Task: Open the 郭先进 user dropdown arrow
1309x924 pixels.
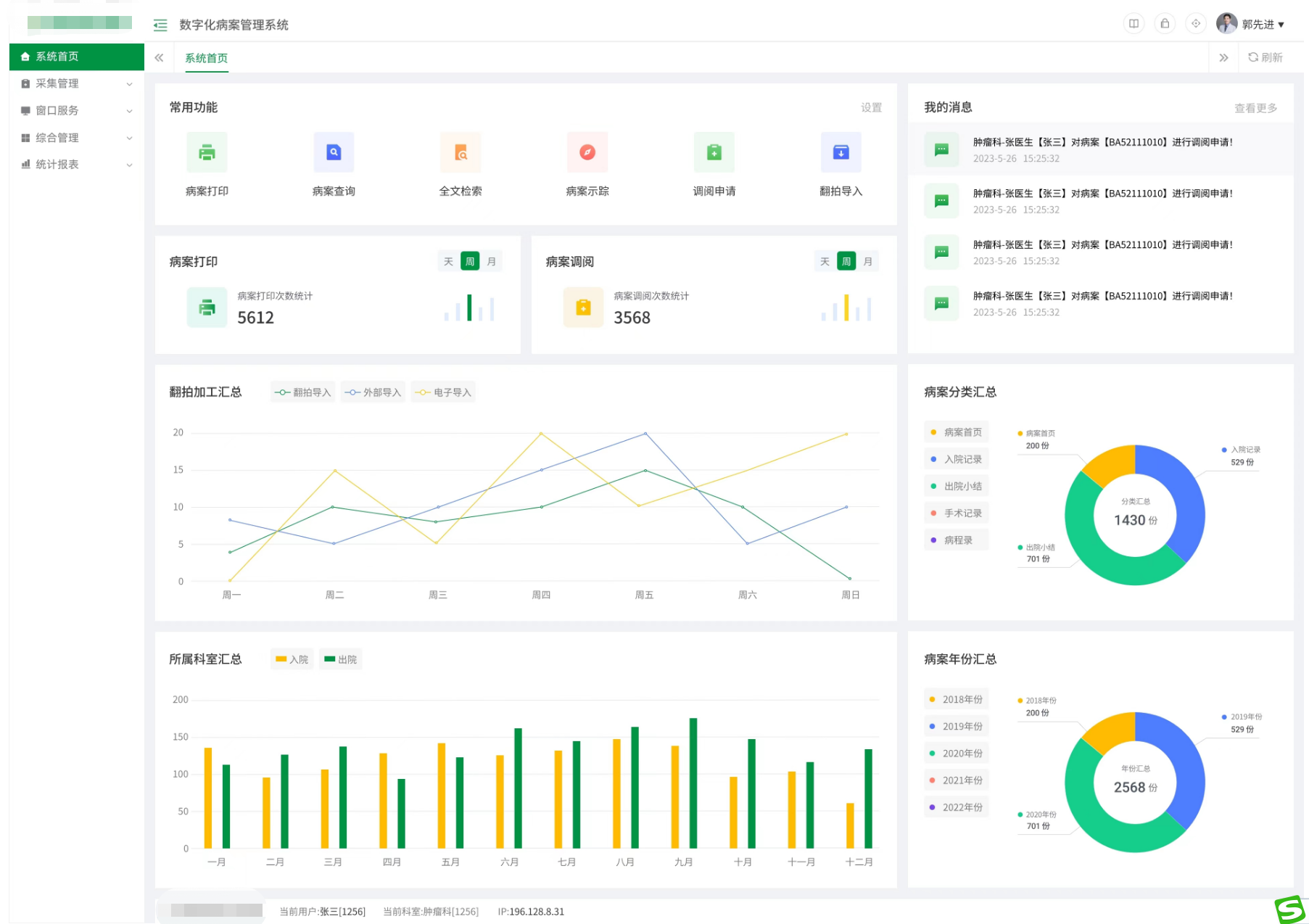Action: 1281,25
